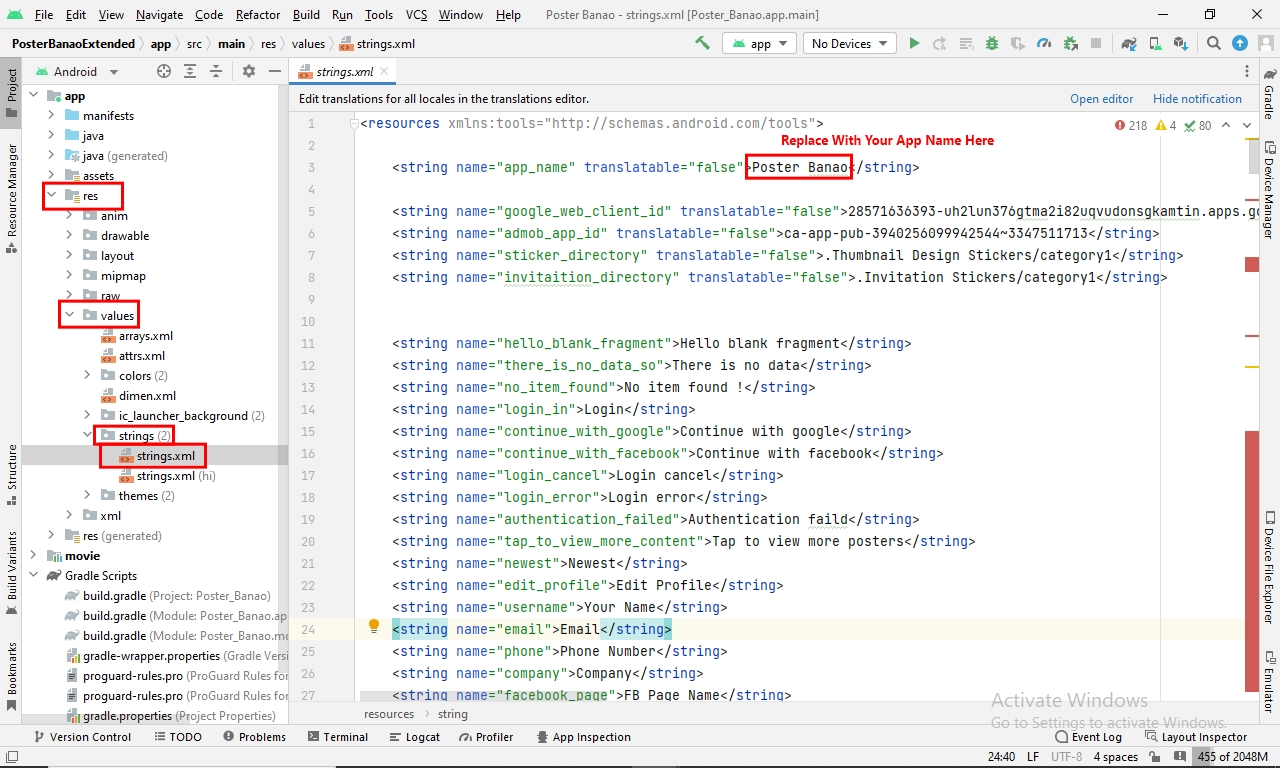The image size is (1280, 768).
Task: Open the No Devices dropdown
Action: coord(851,43)
